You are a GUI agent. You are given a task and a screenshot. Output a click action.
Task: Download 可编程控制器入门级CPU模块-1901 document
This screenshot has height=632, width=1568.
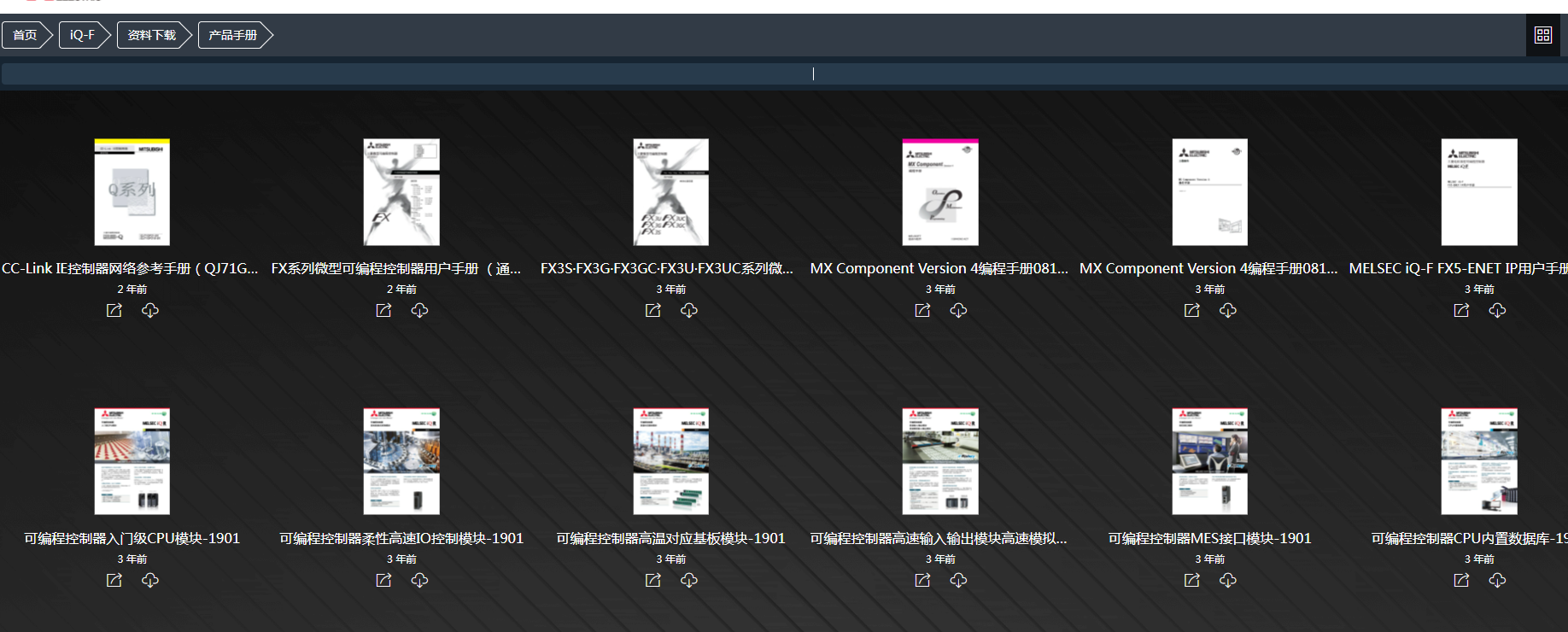(x=150, y=580)
